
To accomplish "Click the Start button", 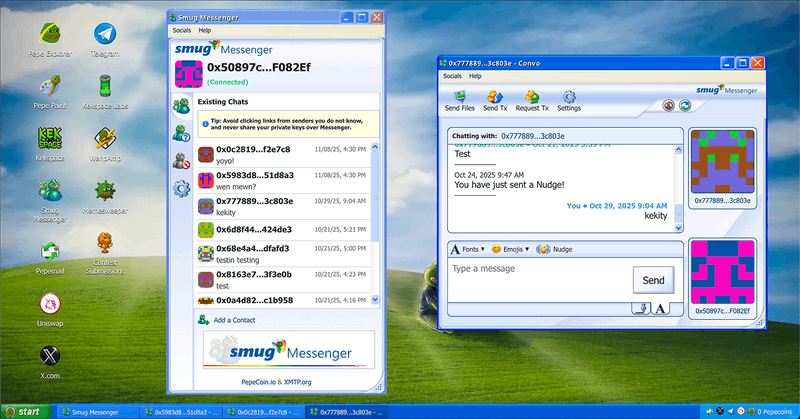I will [26, 412].
